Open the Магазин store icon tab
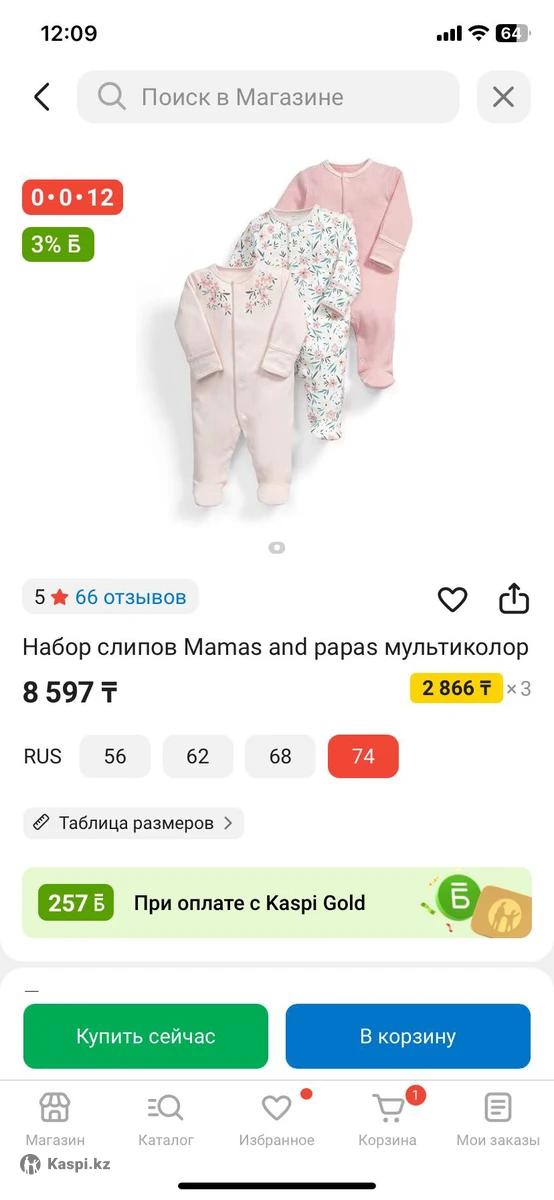554x1200 pixels. coord(55,1119)
